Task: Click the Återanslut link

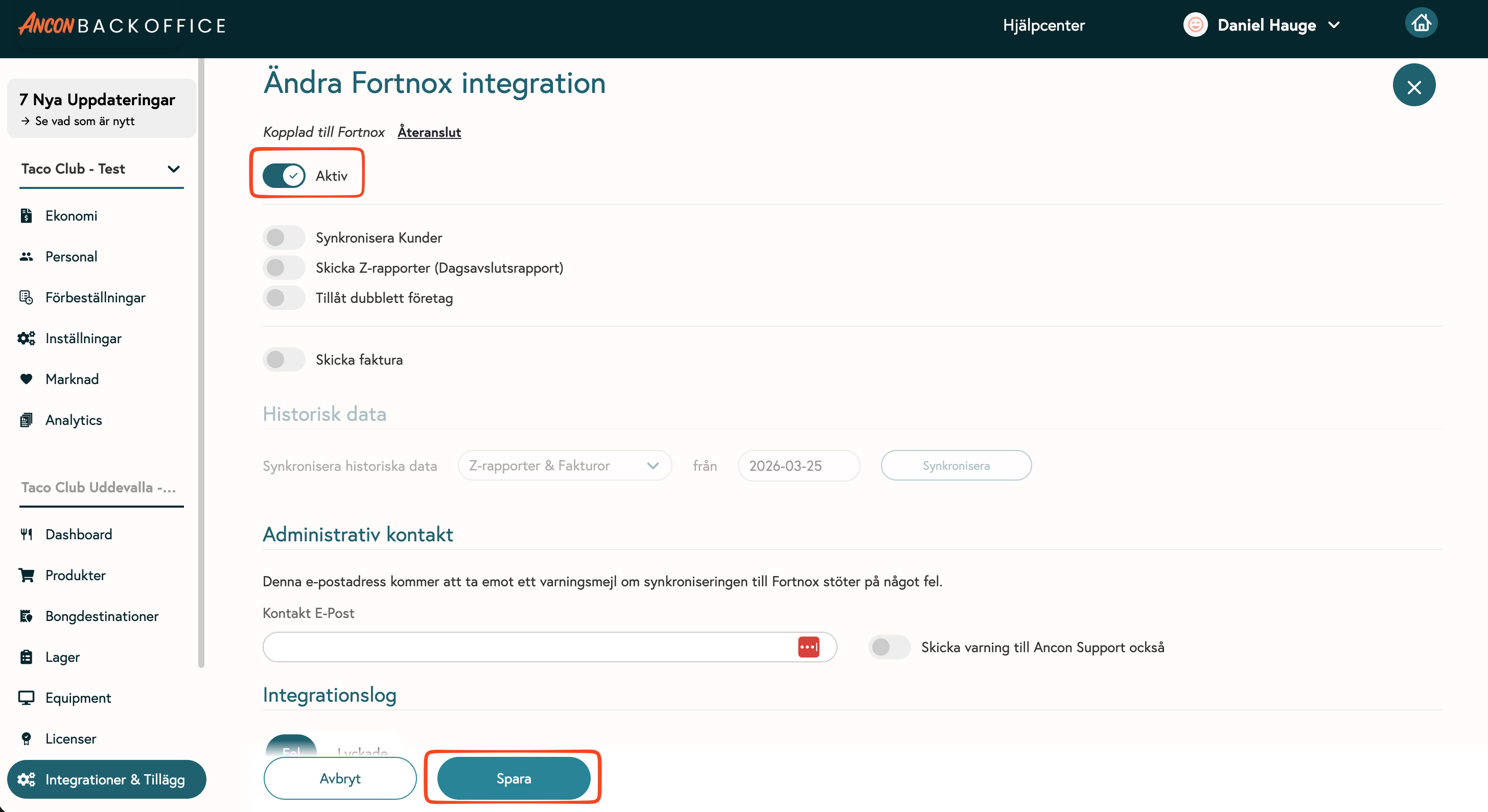Action: click(429, 132)
